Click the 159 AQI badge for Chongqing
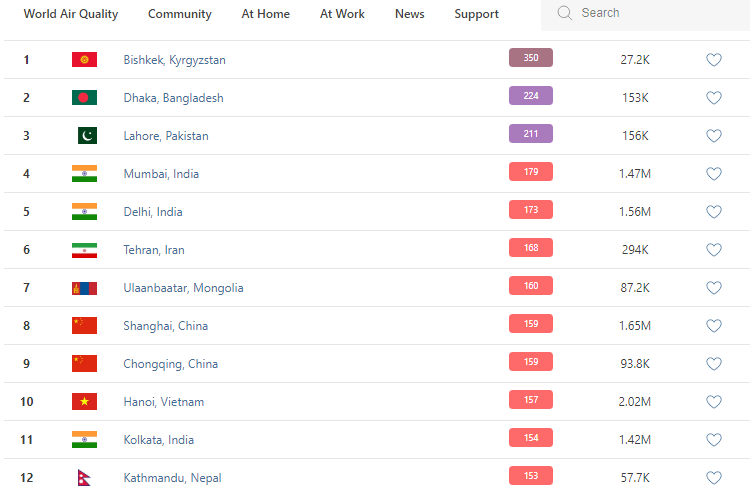 click(530, 362)
